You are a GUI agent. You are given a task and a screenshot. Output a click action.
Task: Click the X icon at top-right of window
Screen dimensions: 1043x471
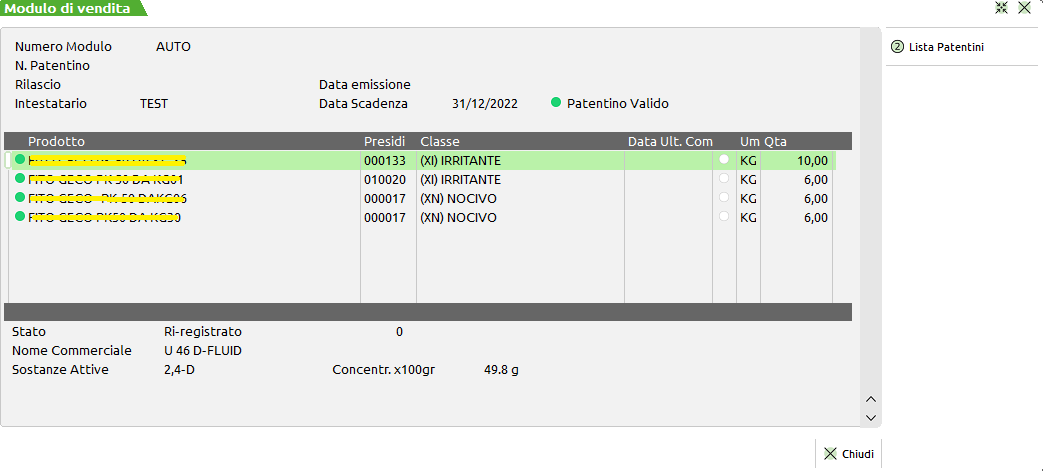(1024, 8)
